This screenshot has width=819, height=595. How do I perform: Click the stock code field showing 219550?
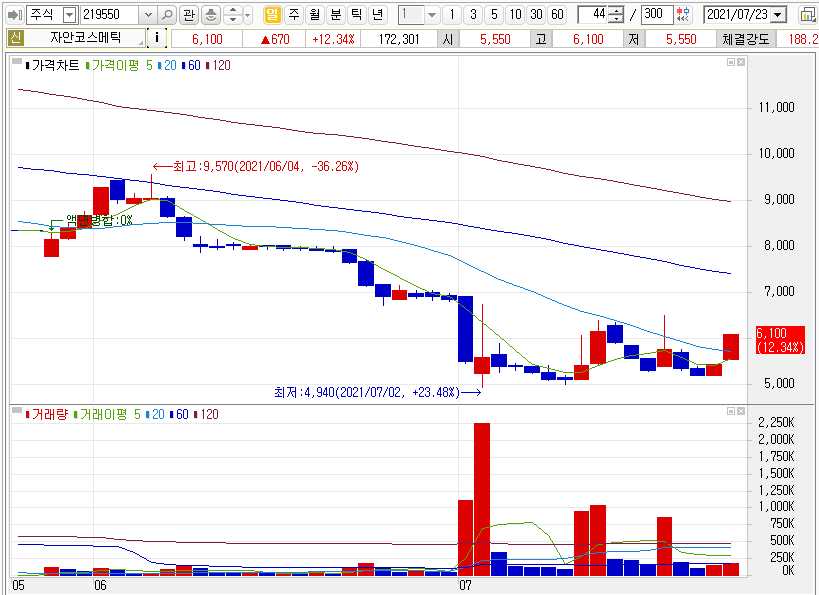click(110, 15)
